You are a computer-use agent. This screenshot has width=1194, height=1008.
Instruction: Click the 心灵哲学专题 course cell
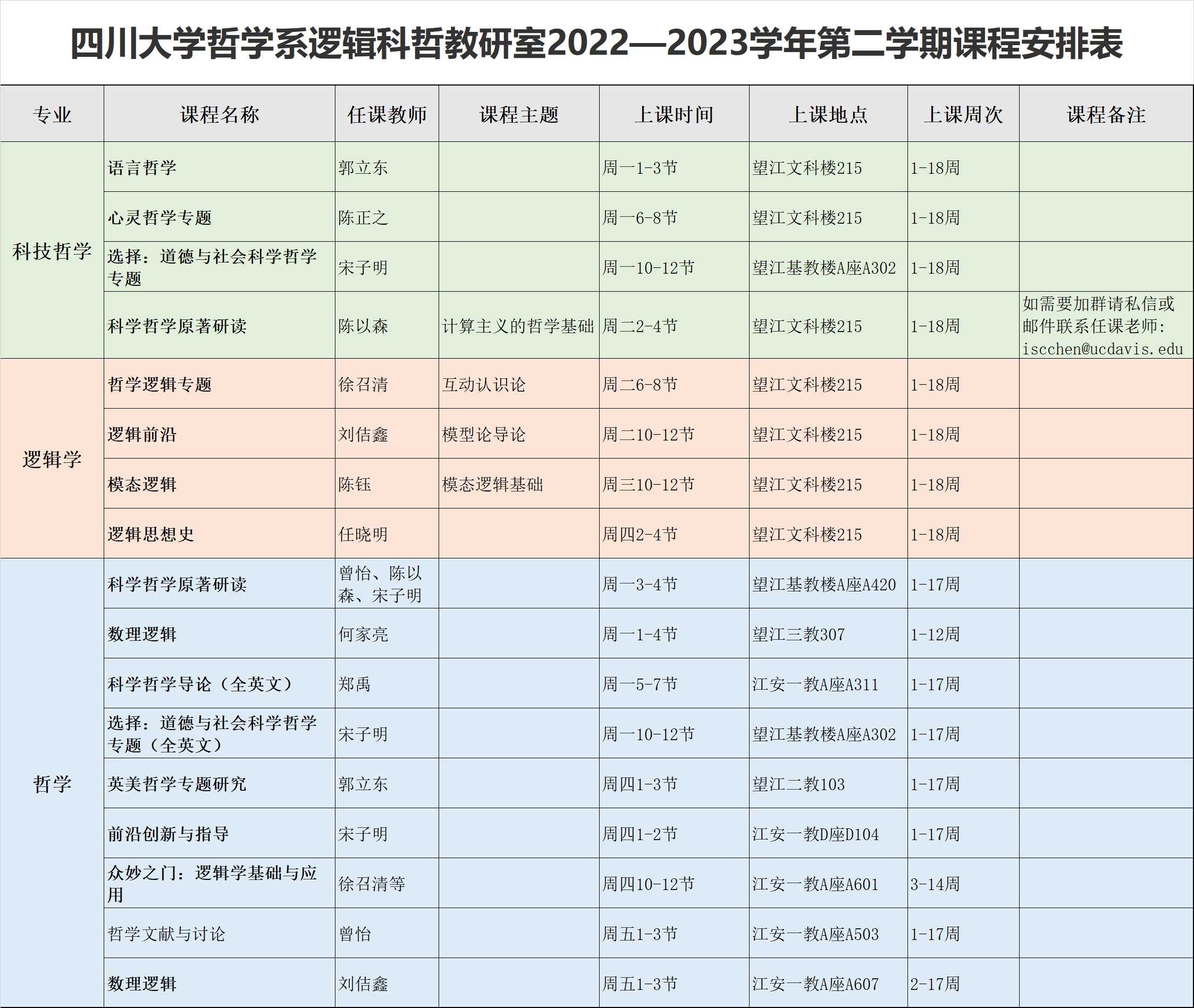point(160,217)
